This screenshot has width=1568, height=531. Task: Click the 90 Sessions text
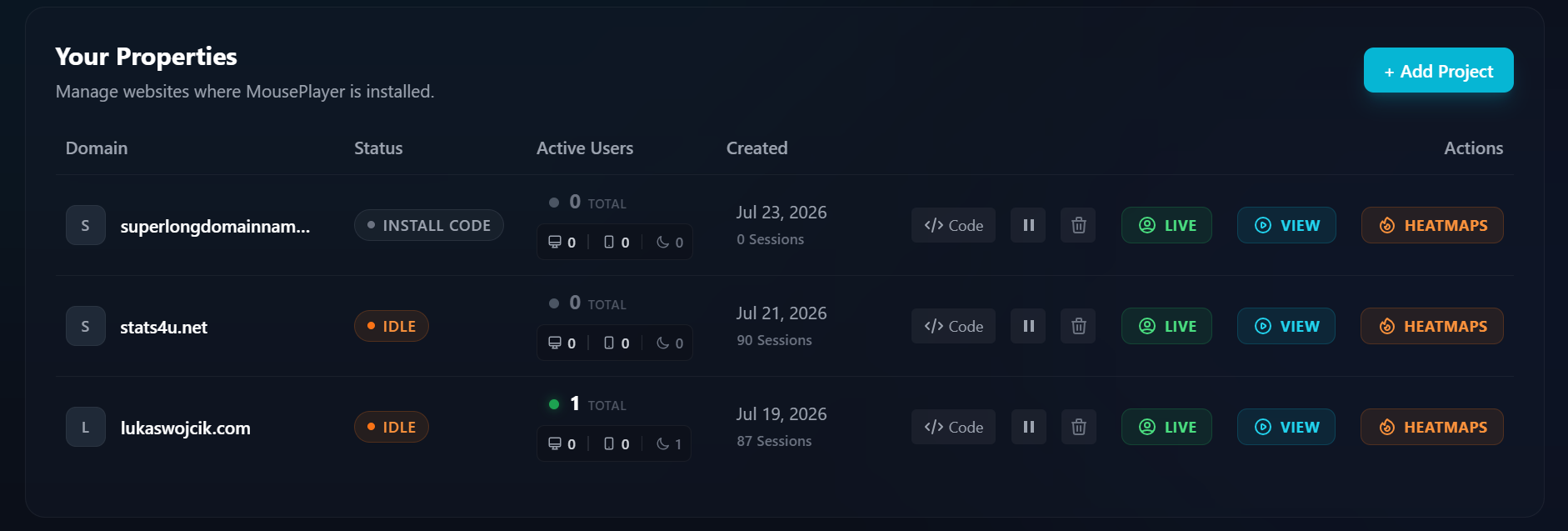click(774, 340)
